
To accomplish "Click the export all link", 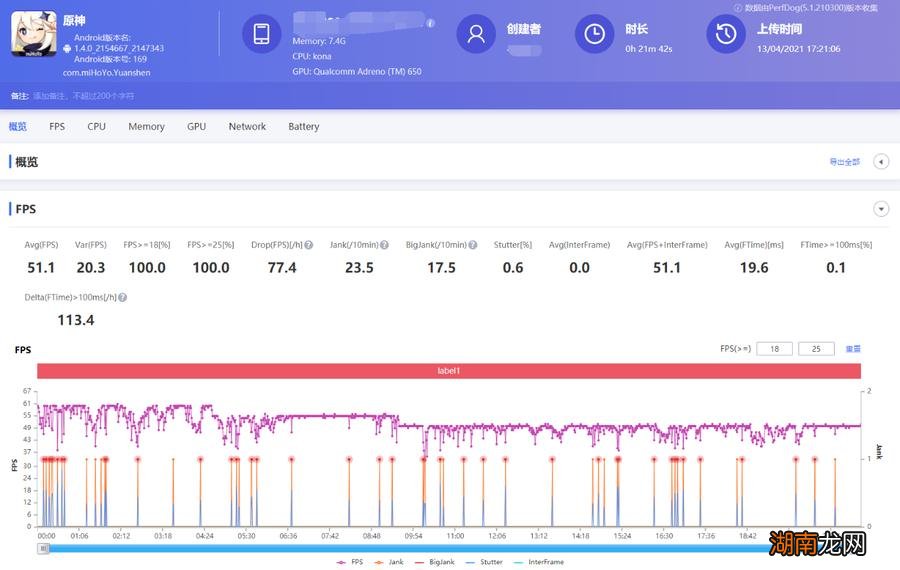I will pos(844,162).
